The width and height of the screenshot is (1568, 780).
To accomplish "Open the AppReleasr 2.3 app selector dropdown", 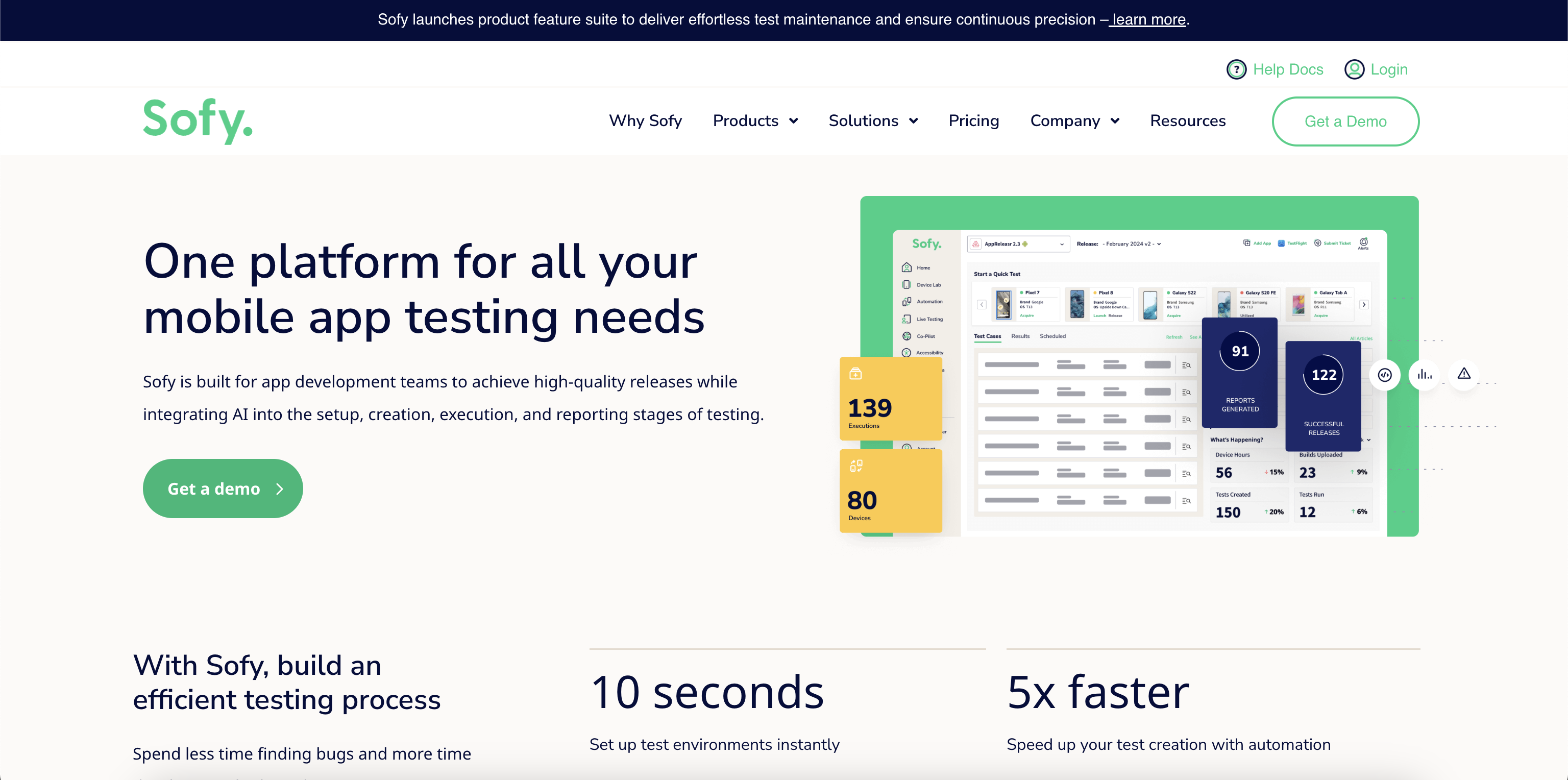I will pyautogui.click(x=1018, y=243).
